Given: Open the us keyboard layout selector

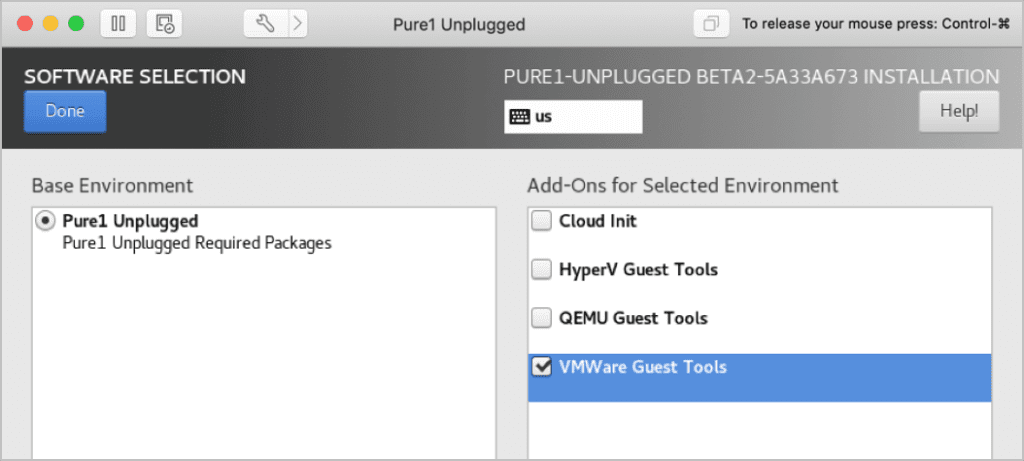Looking at the screenshot, I should click(x=573, y=117).
